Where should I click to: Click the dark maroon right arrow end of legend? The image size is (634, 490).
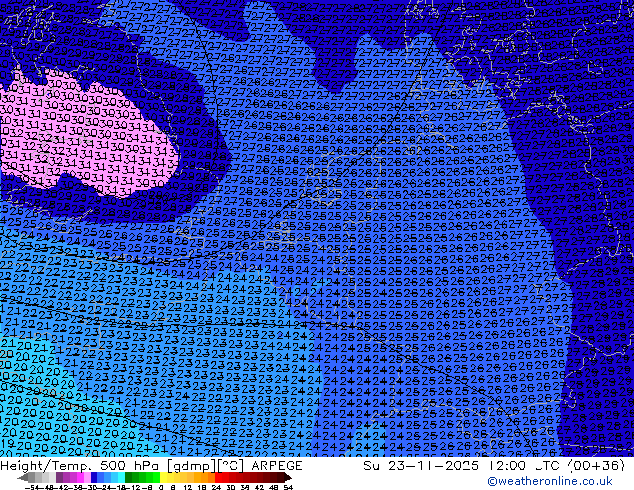288,478
